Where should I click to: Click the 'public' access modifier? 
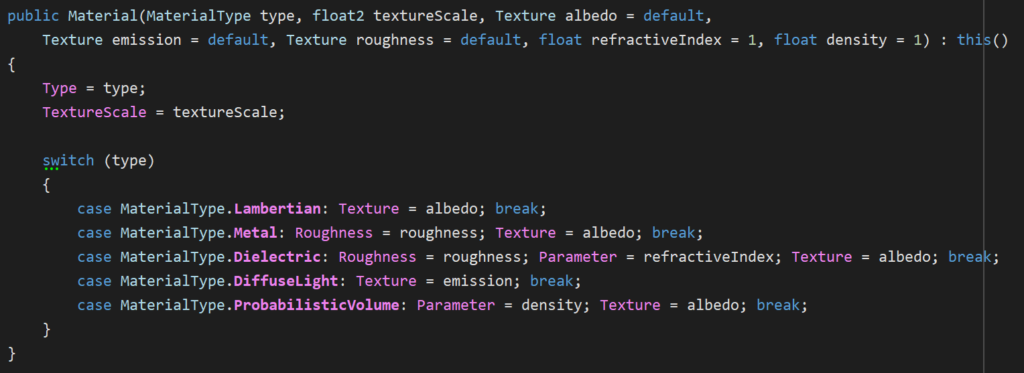pos(33,16)
